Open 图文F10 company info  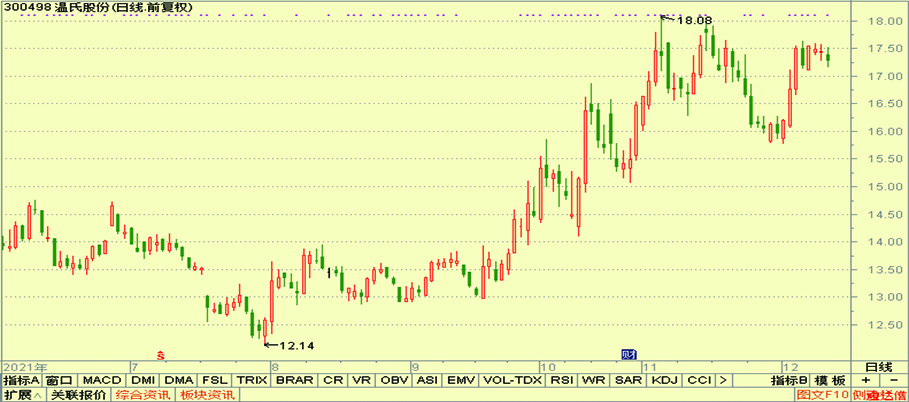823,395
